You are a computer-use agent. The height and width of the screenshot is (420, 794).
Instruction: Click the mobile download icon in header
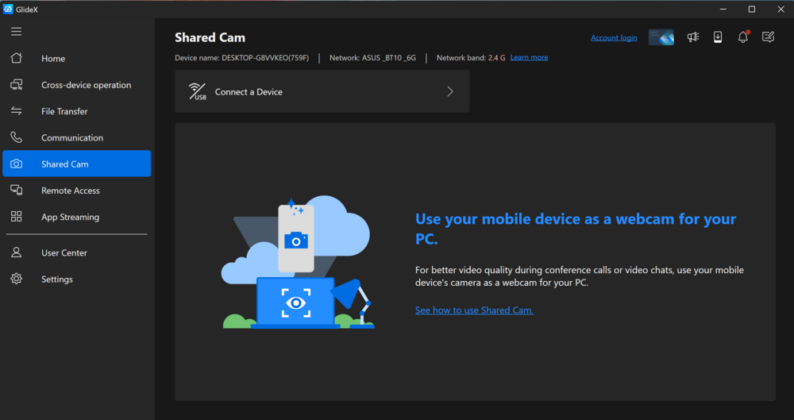718,37
